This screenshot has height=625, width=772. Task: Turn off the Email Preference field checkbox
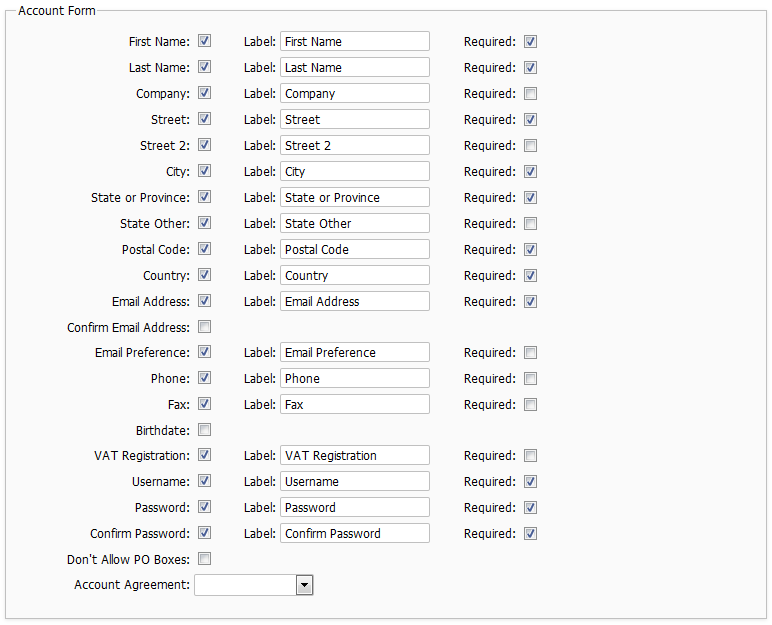(x=204, y=353)
